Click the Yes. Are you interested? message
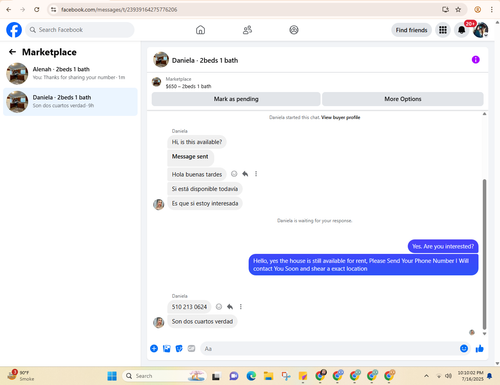 (443, 246)
